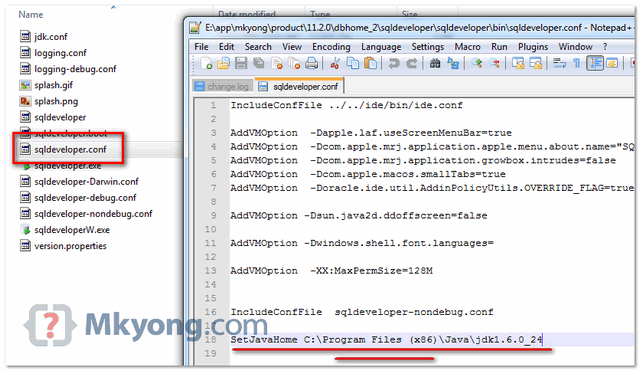Click the Notepad++ title bar path

point(419,28)
